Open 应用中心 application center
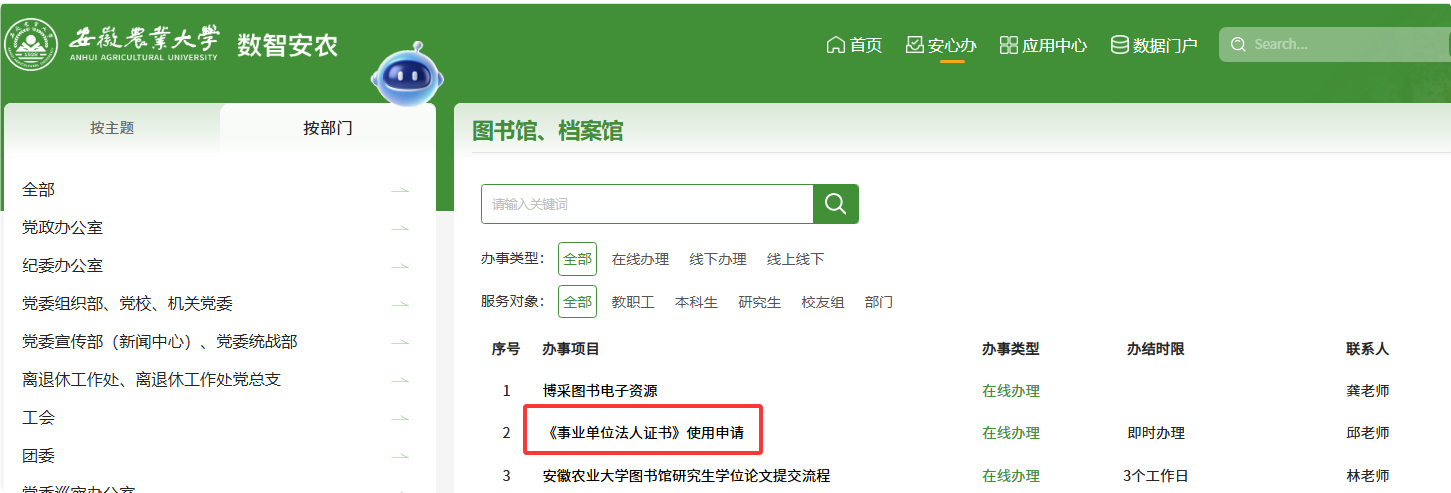The image size is (1451, 493). [x=1043, y=45]
